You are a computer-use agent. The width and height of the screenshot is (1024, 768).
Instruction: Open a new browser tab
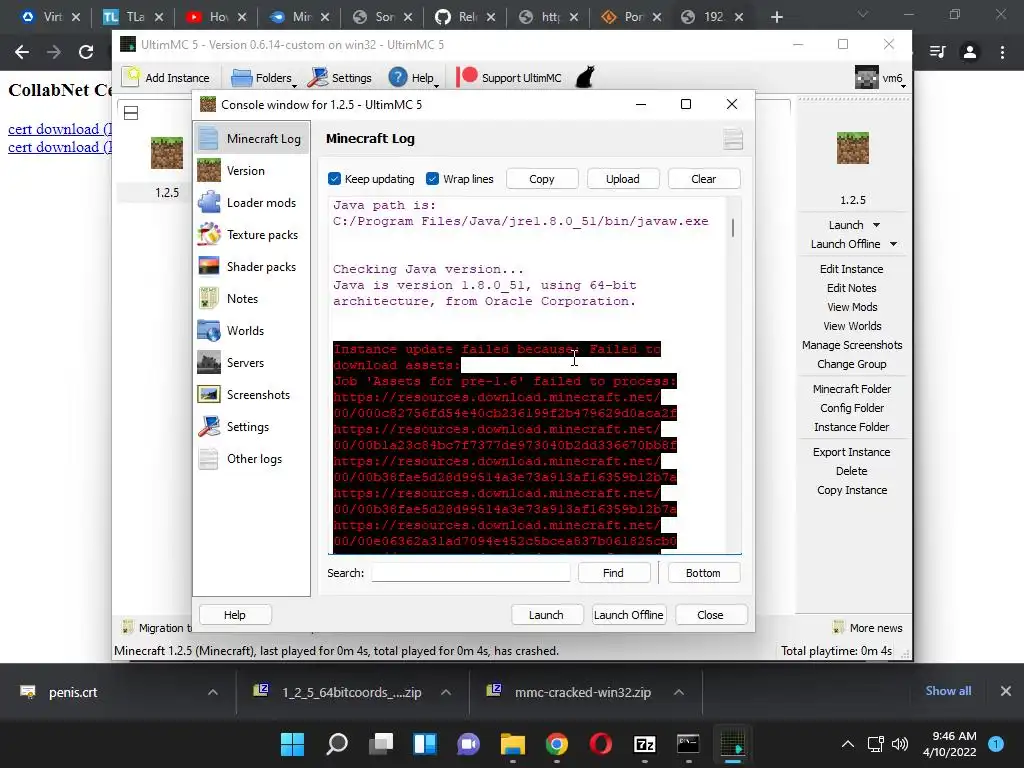click(x=776, y=17)
